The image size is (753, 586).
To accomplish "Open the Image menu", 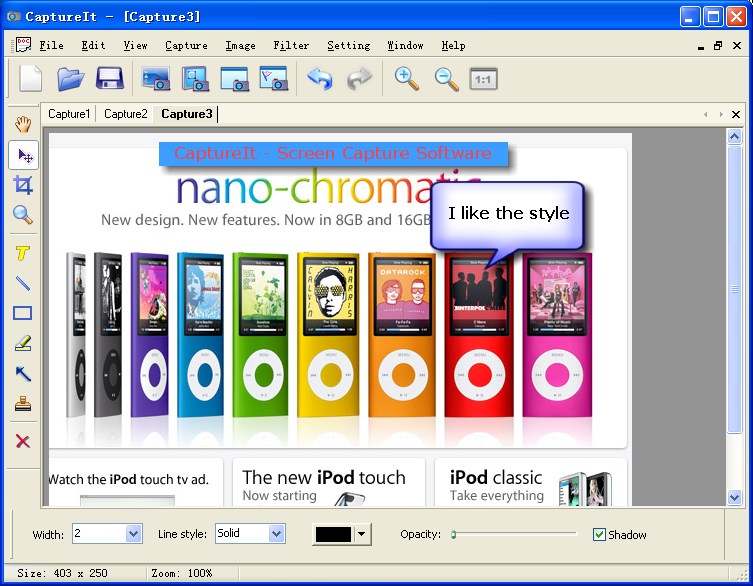I will coord(240,45).
